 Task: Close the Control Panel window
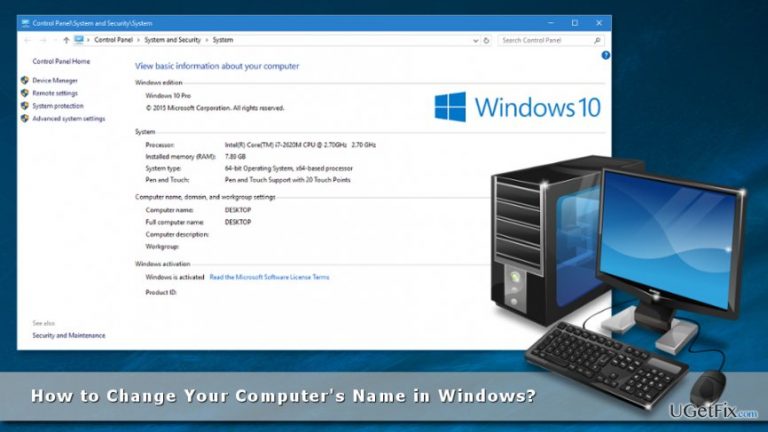599,23
